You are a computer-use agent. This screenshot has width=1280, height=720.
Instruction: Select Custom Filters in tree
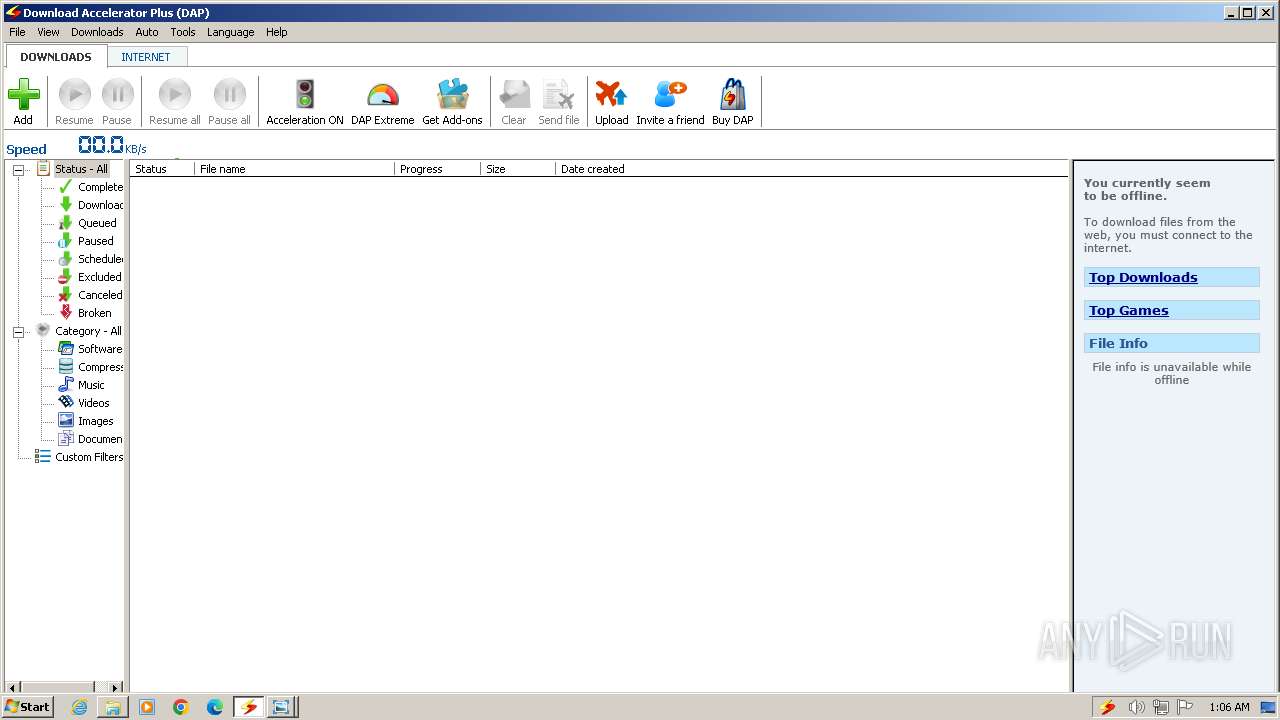[x=89, y=457]
